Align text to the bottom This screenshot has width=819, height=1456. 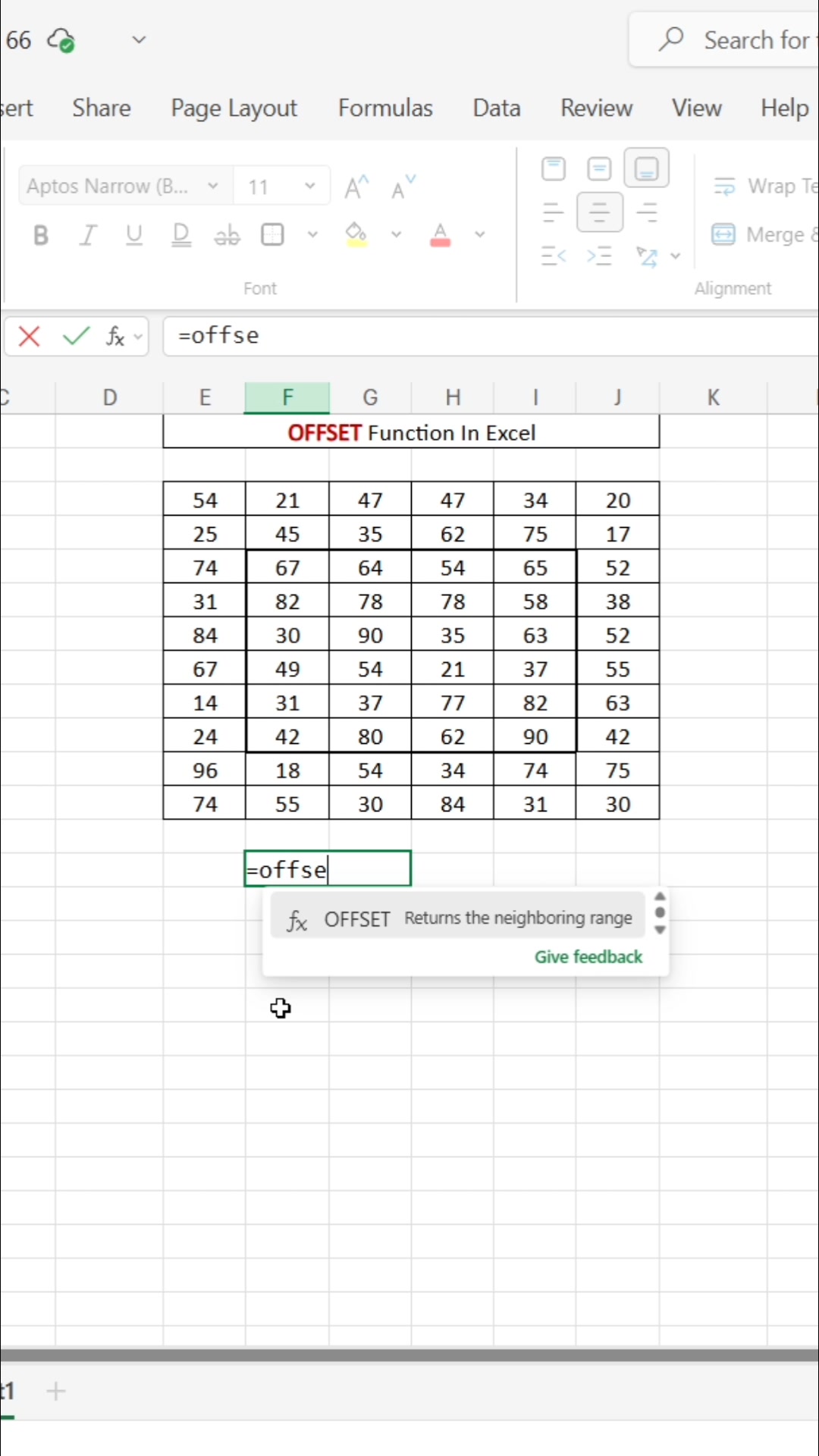coord(646,168)
